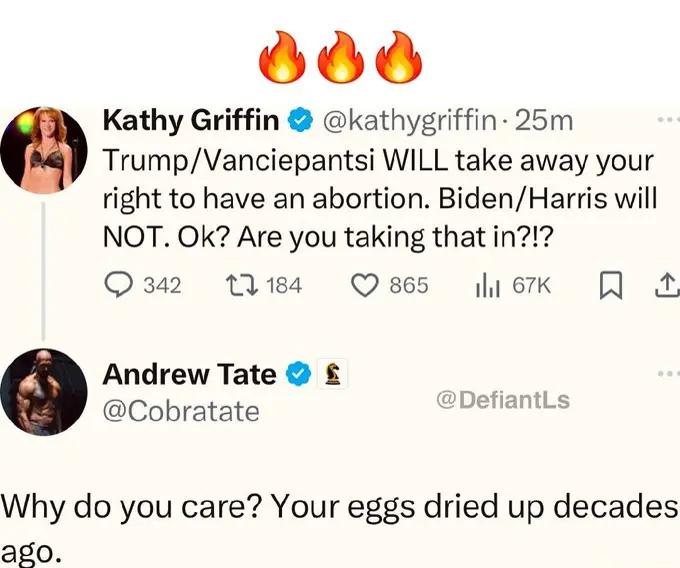Image resolution: width=680 pixels, height=568 pixels.
Task: Open more options on Andrew Tate's reply
Action: 665,372
